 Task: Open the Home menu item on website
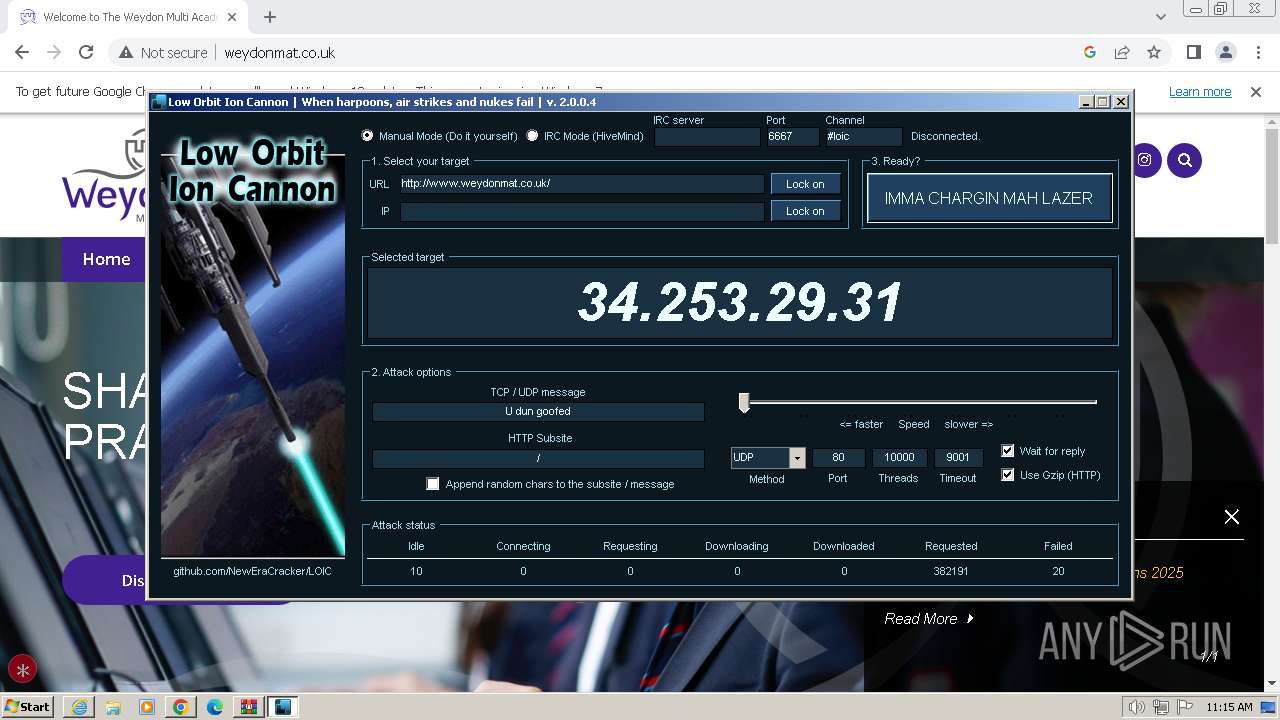[x=106, y=259]
